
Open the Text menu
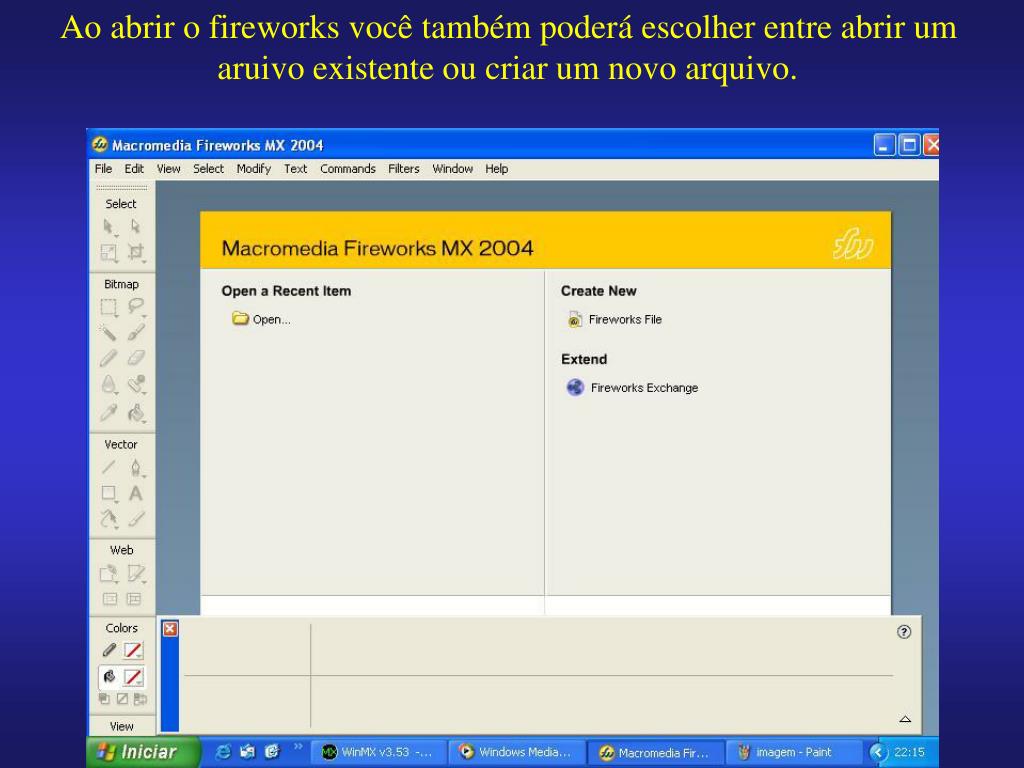[x=295, y=168]
